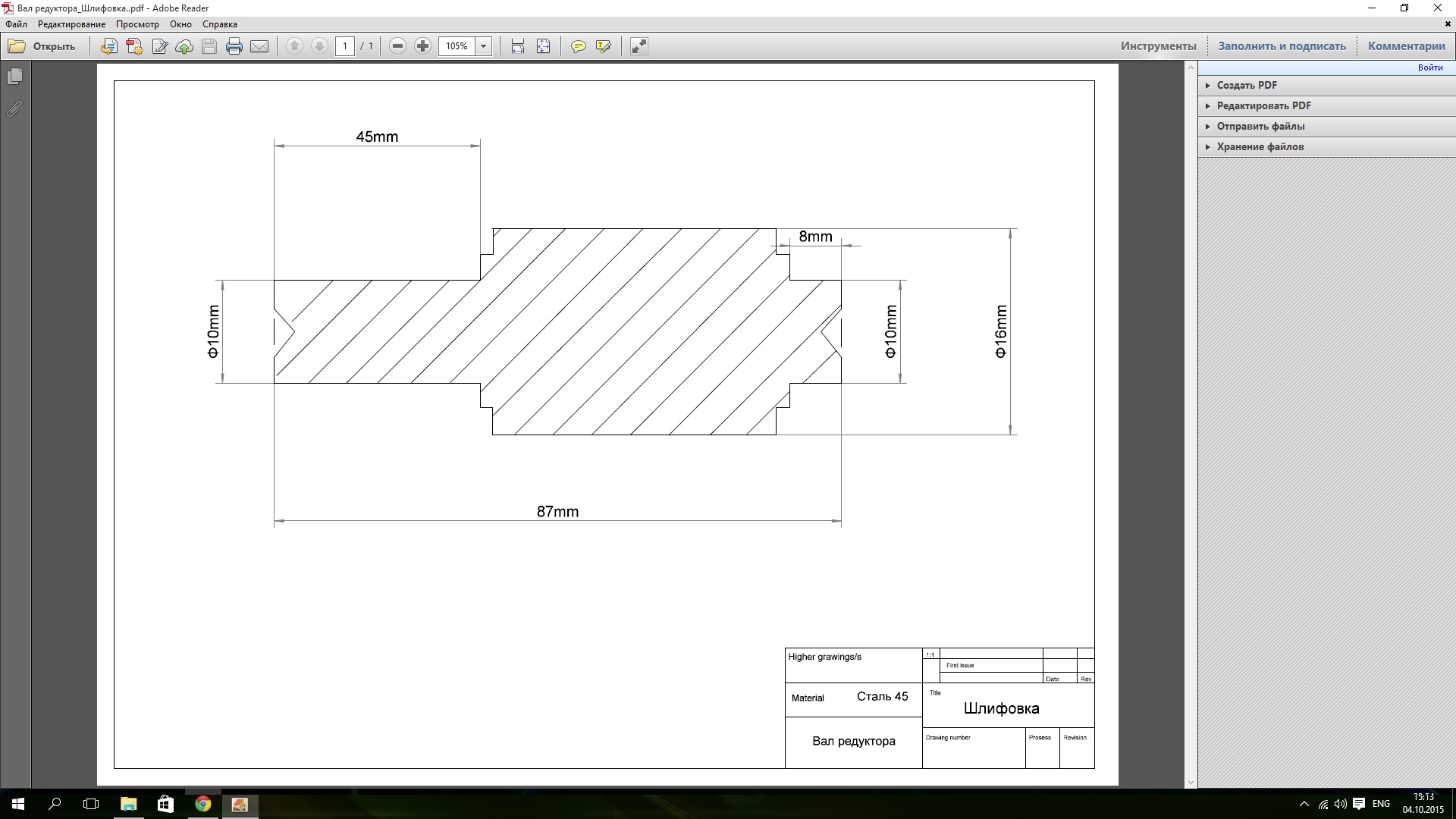Open the attachments paperclip panel
The height and width of the screenshot is (819, 1456).
[x=14, y=109]
